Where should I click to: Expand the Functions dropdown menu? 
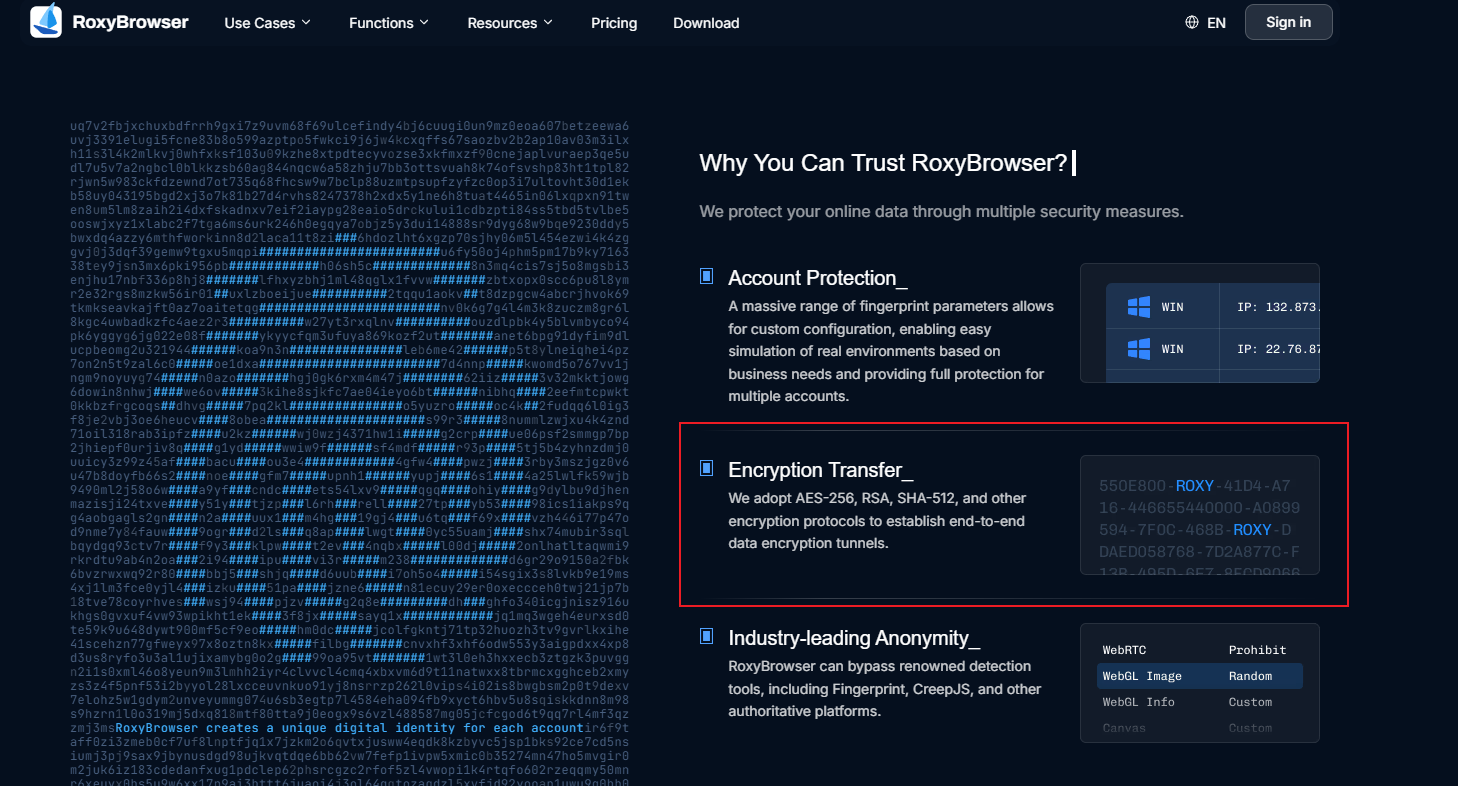pos(388,23)
